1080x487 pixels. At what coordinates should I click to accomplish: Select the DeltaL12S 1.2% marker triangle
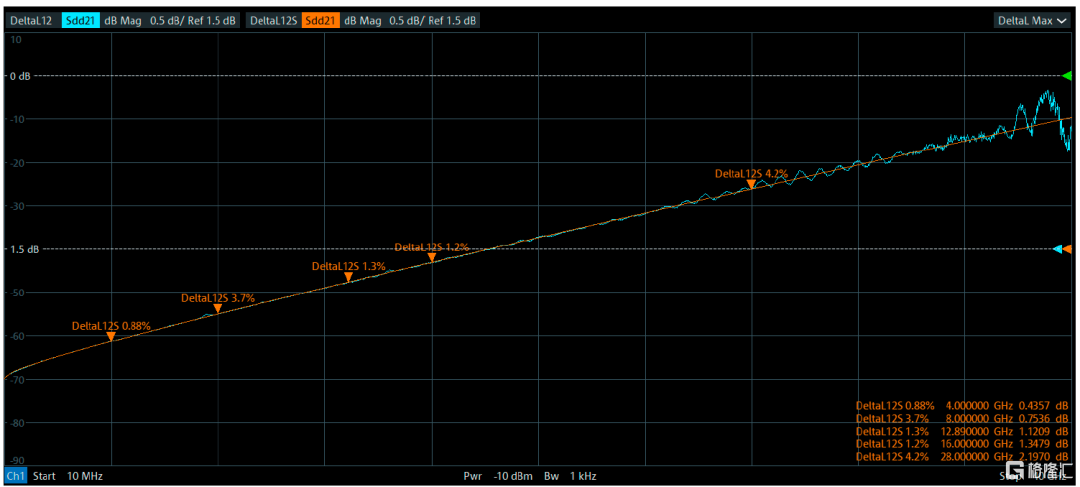(x=432, y=258)
